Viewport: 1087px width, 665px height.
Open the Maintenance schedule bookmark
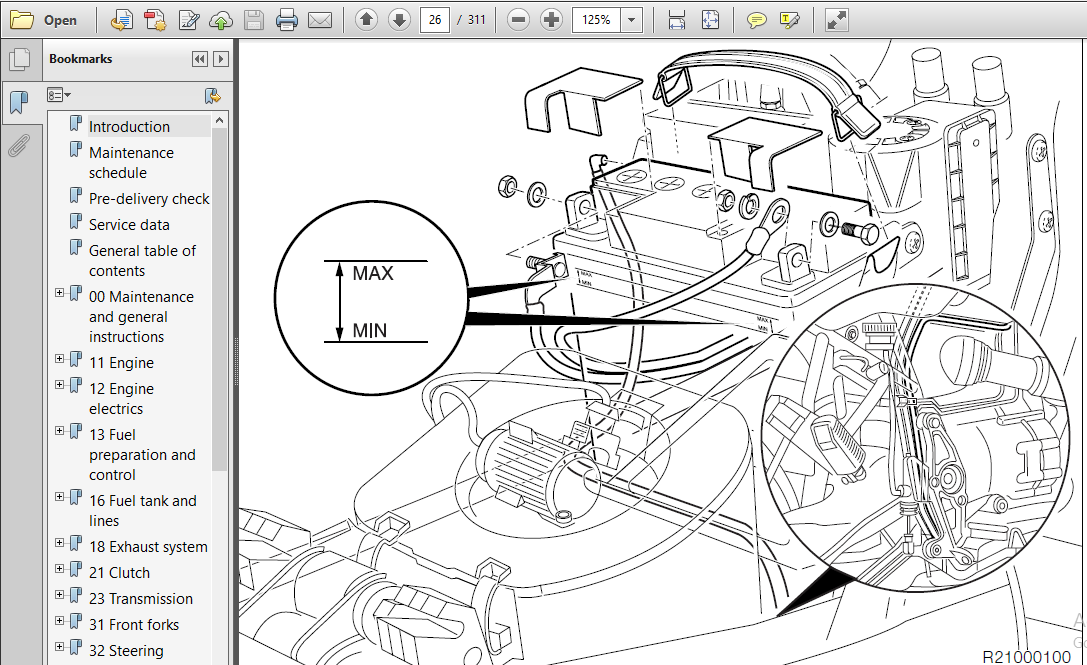point(131,163)
